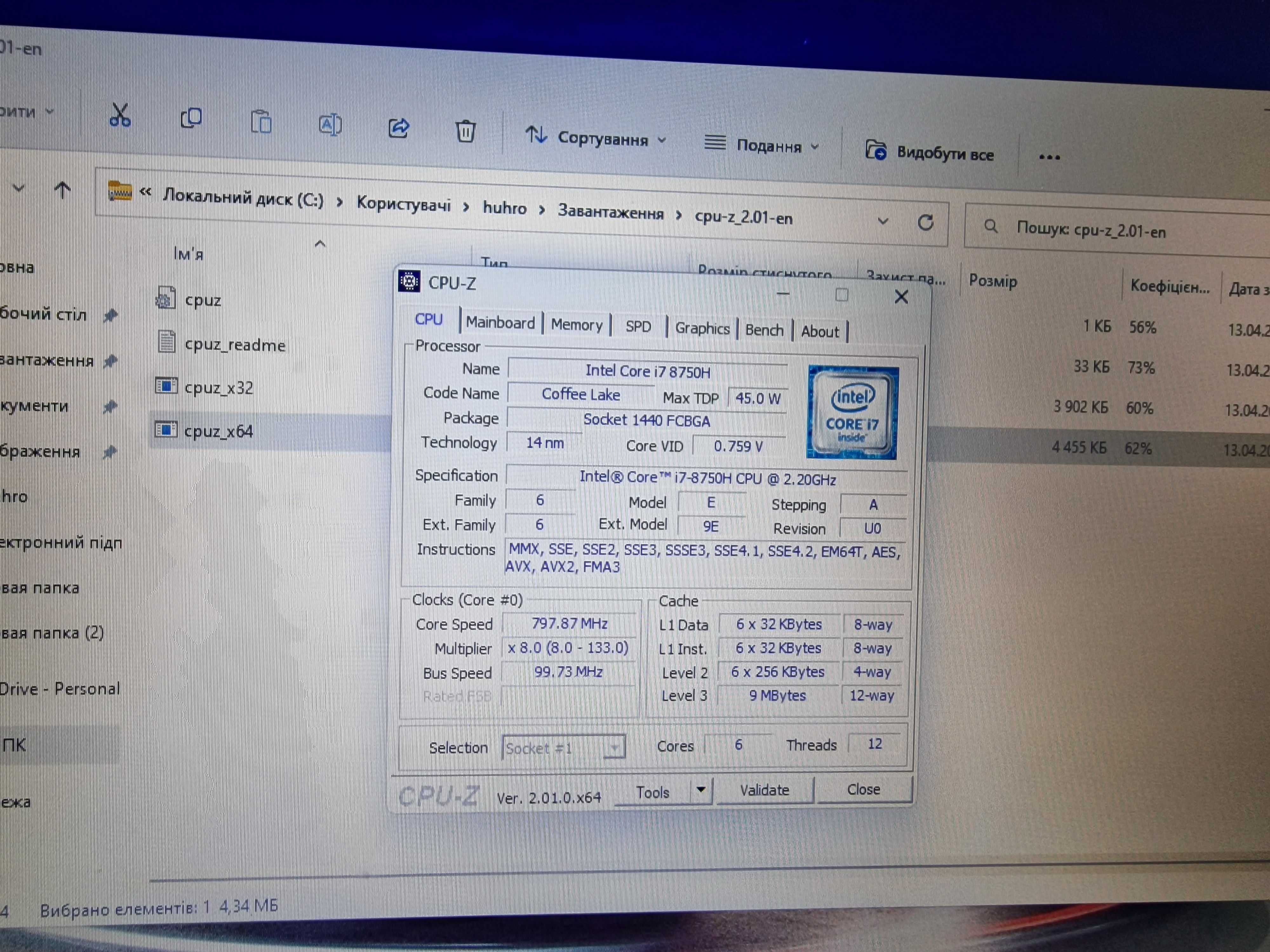Click huhro in the address path
Viewport: 1270px width, 952px height.
tap(504, 208)
